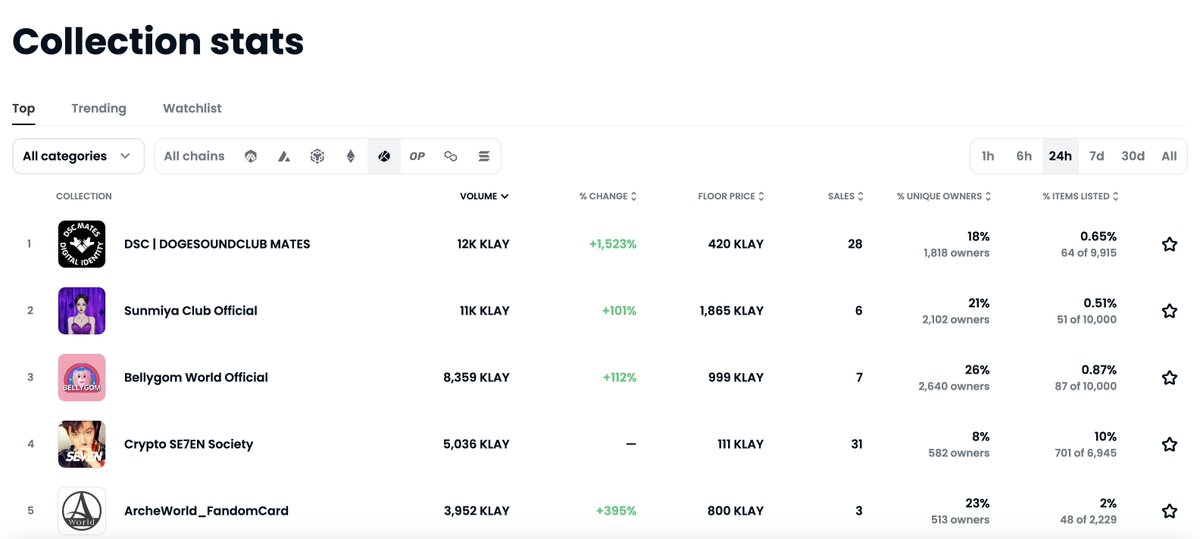Open Bellygom World Official collection

(x=196, y=377)
